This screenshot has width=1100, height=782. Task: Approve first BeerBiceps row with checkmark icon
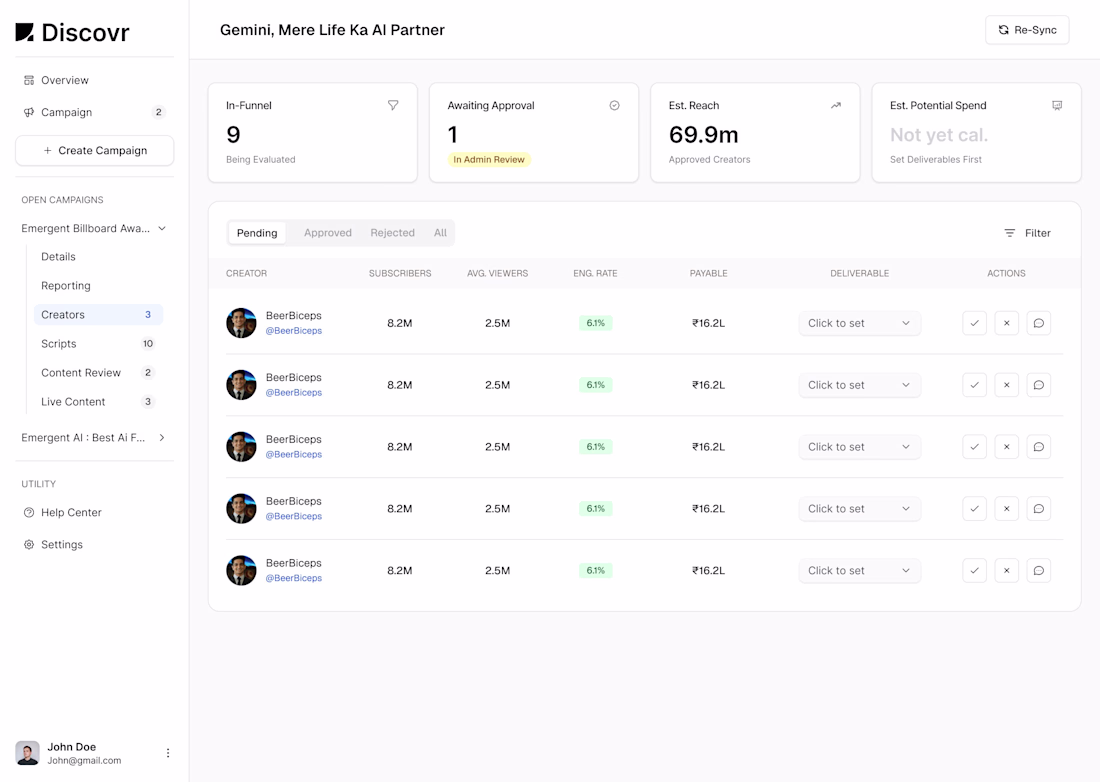(974, 323)
